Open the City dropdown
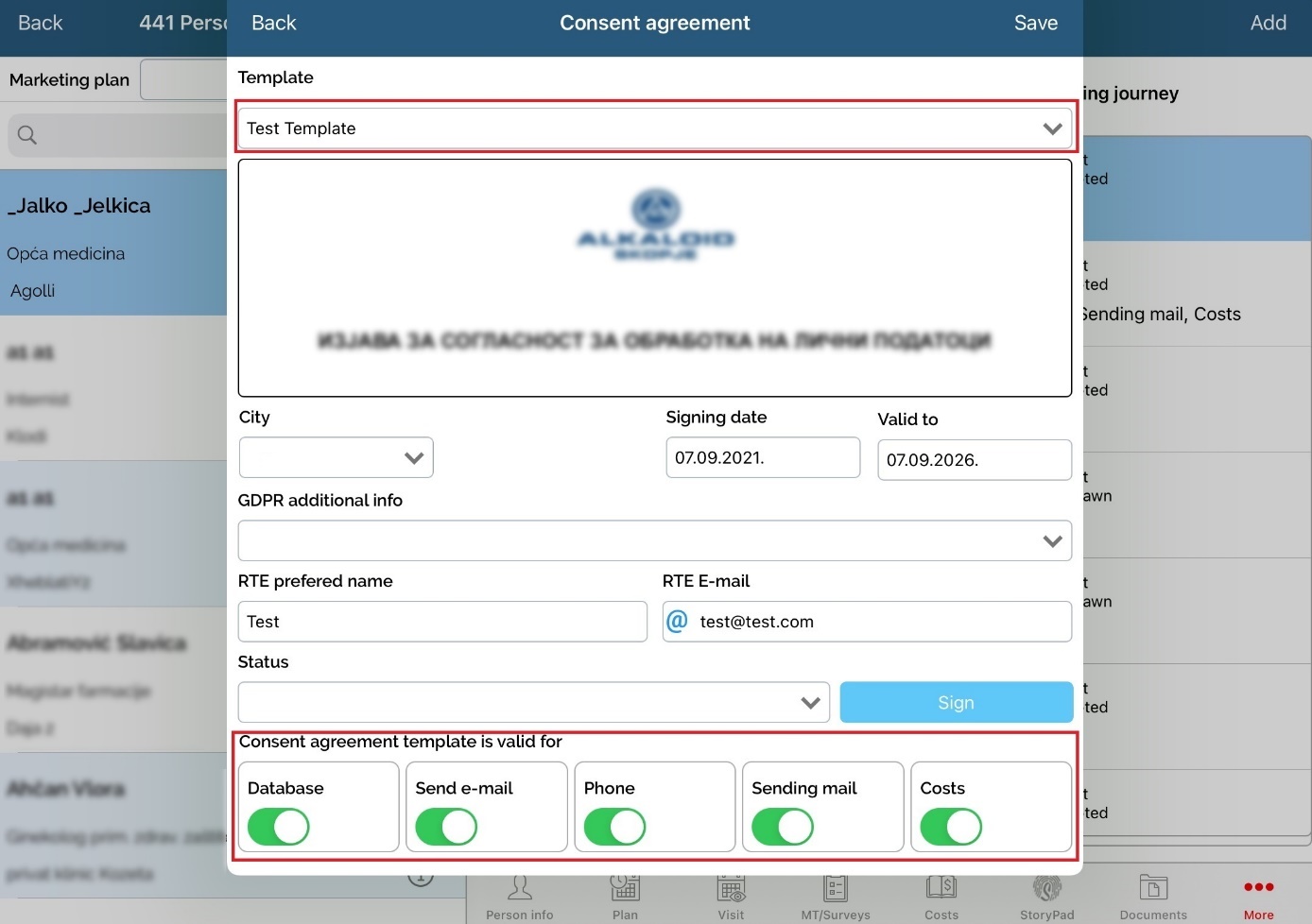This screenshot has width=1312, height=924. click(336, 457)
